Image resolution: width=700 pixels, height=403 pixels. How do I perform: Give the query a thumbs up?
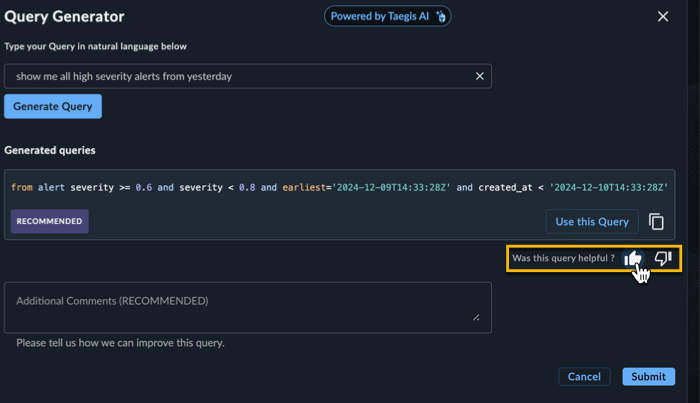pyautogui.click(x=633, y=258)
